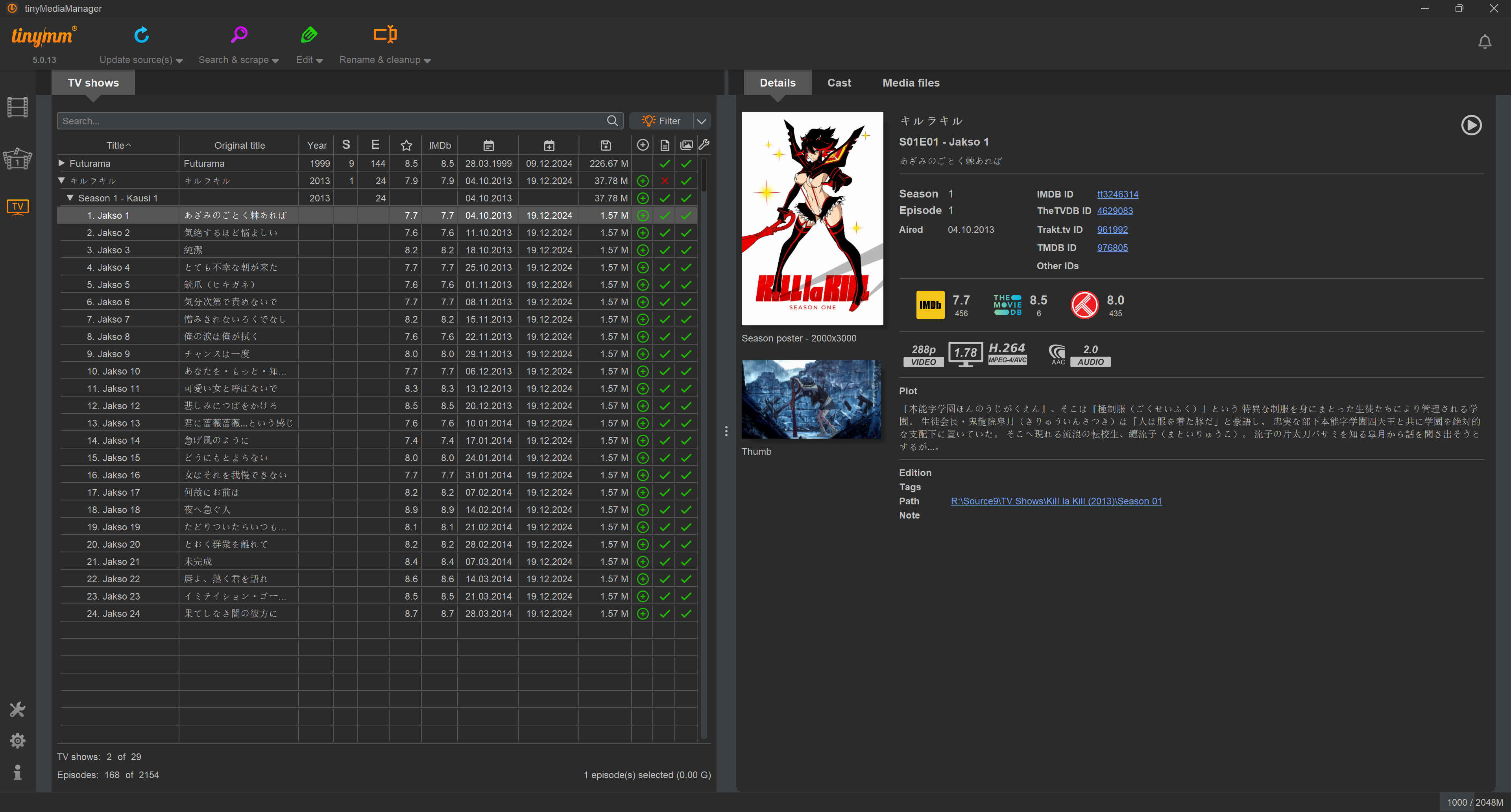The height and width of the screenshot is (812, 1511).
Task: Open the Tools wrench icon in the sidebar
Action: point(18,709)
